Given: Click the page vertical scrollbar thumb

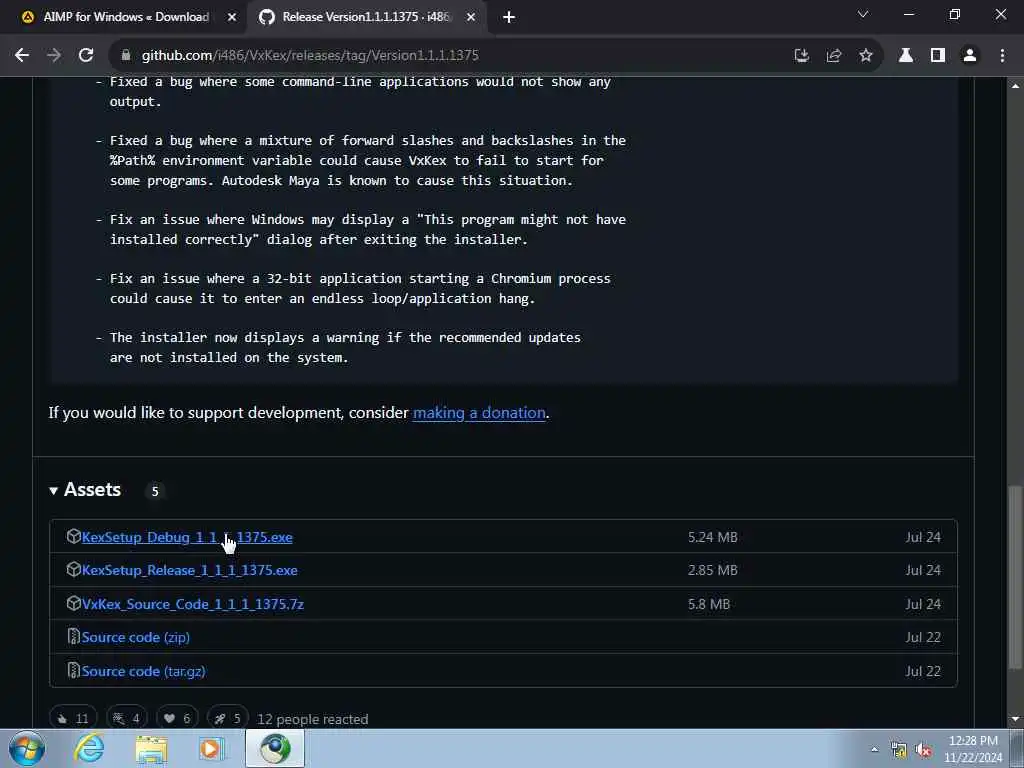Looking at the screenshot, I should [1015, 577].
